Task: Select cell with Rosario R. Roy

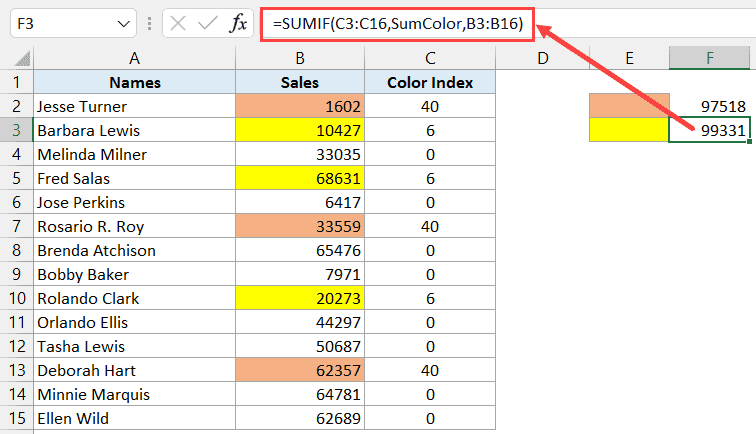Action: coord(135,226)
